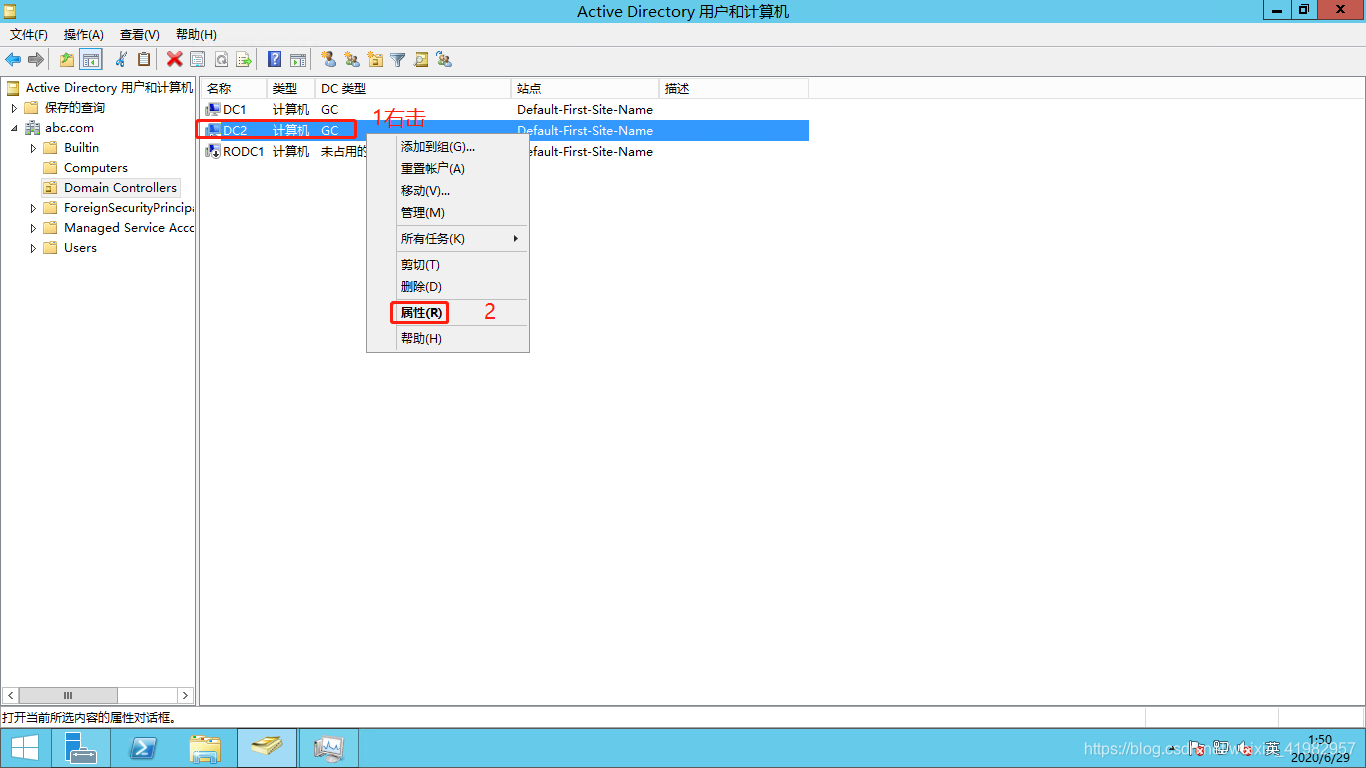The height and width of the screenshot is (768, 1366).
Task: Collapse the abc.com domain node
Action: click(14, 128)
